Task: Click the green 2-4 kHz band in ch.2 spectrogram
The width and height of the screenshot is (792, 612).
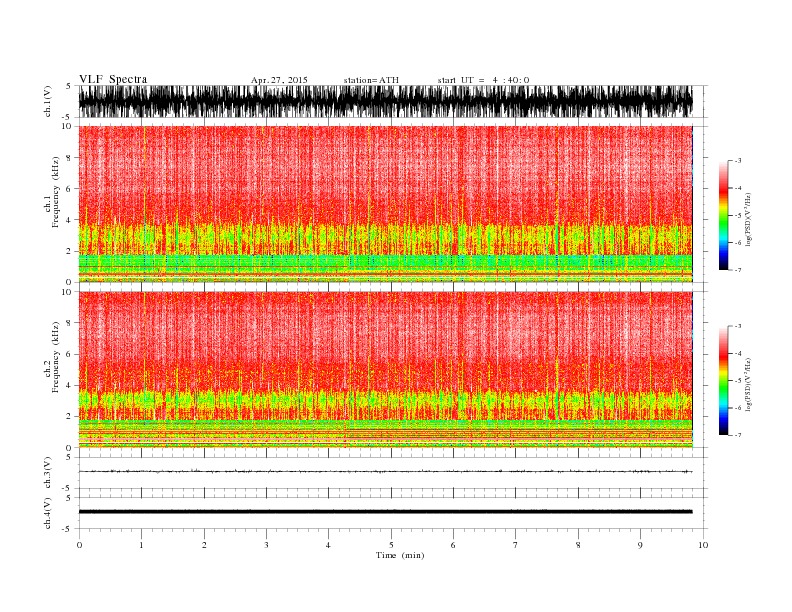Action: click(385, 402)
